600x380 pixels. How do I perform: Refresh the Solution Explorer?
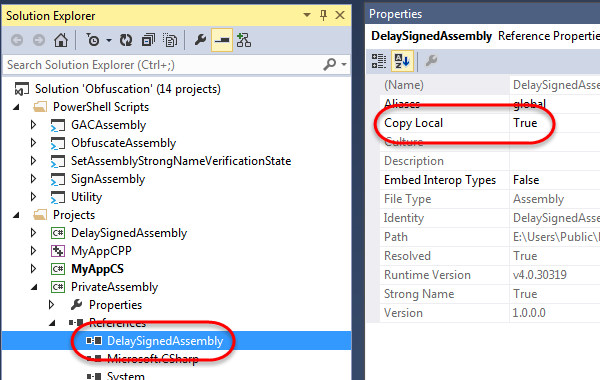(126, 40)
